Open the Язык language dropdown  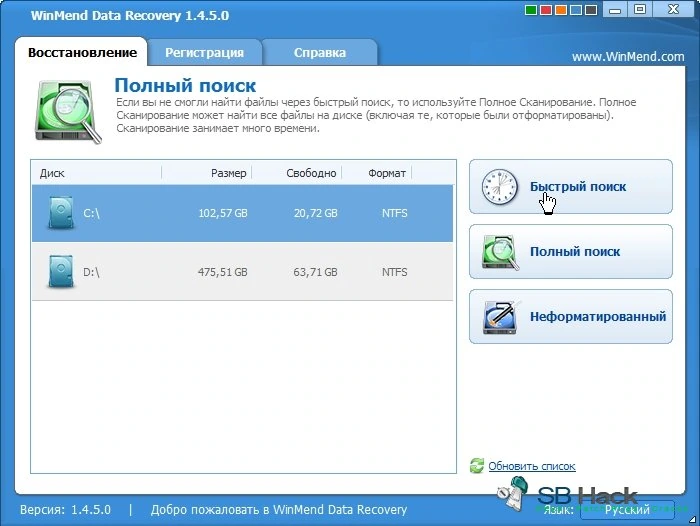(627, 509)
